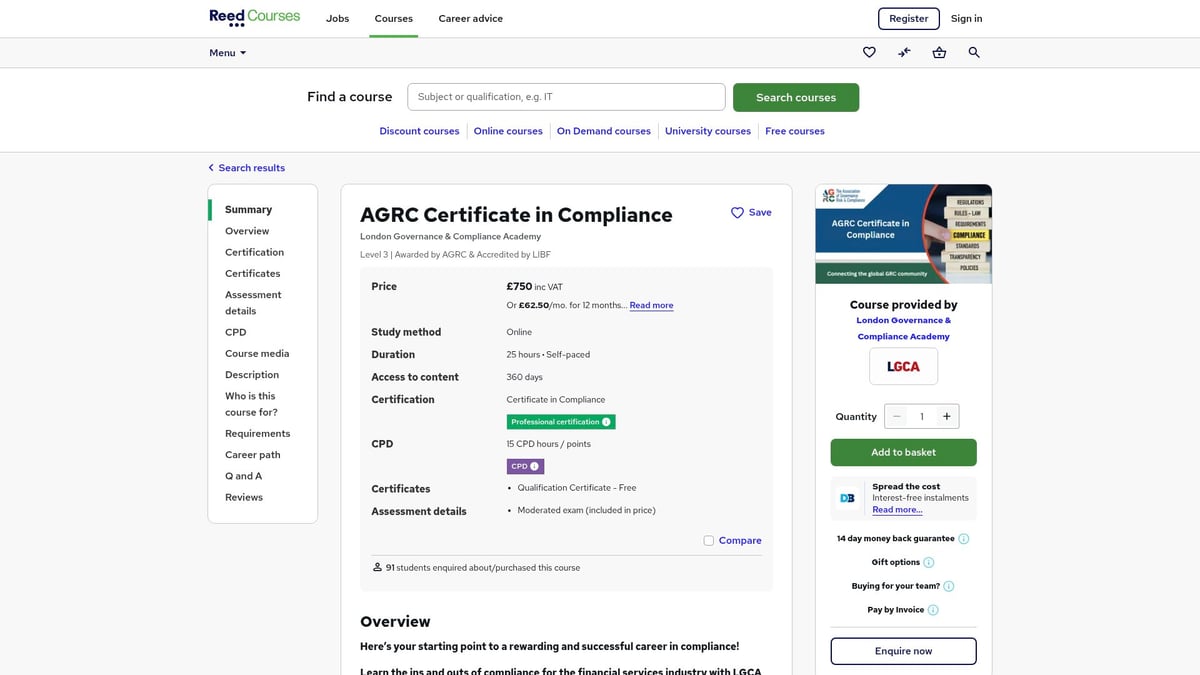Viewport: 1200px width, 675px height.
Task: Expand Read more on the monthly price
Action: click(x=651, y=305)
